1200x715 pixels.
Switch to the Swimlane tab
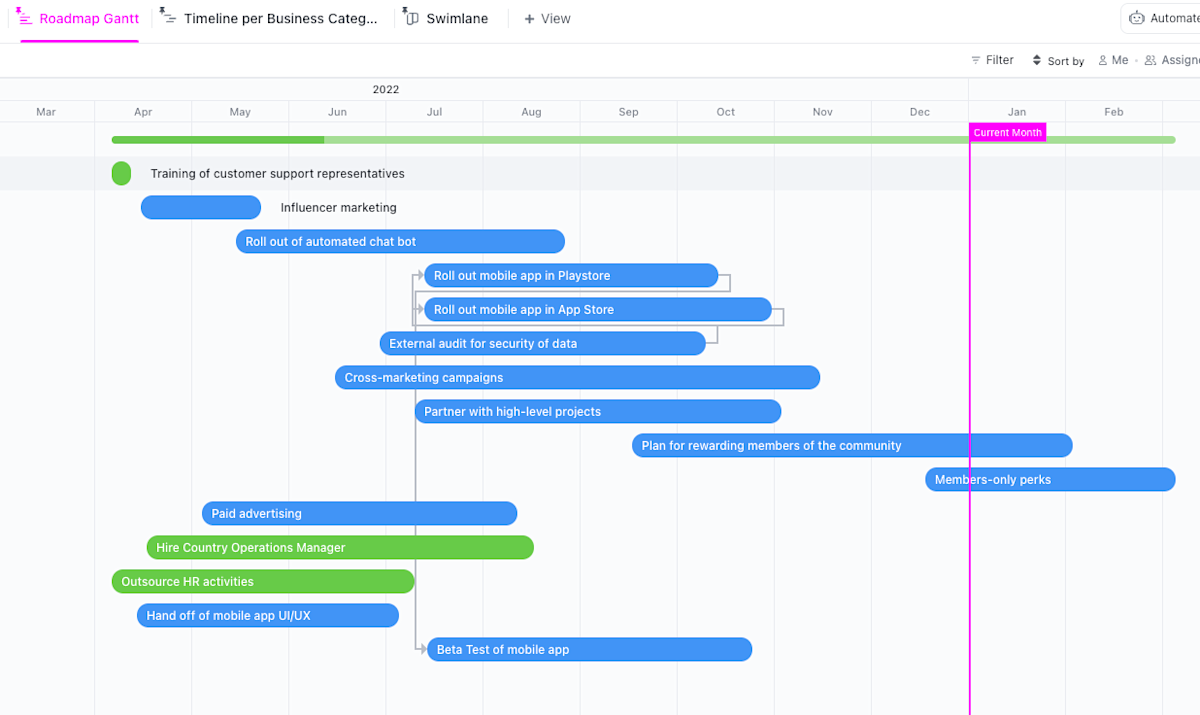click(447, 17)
